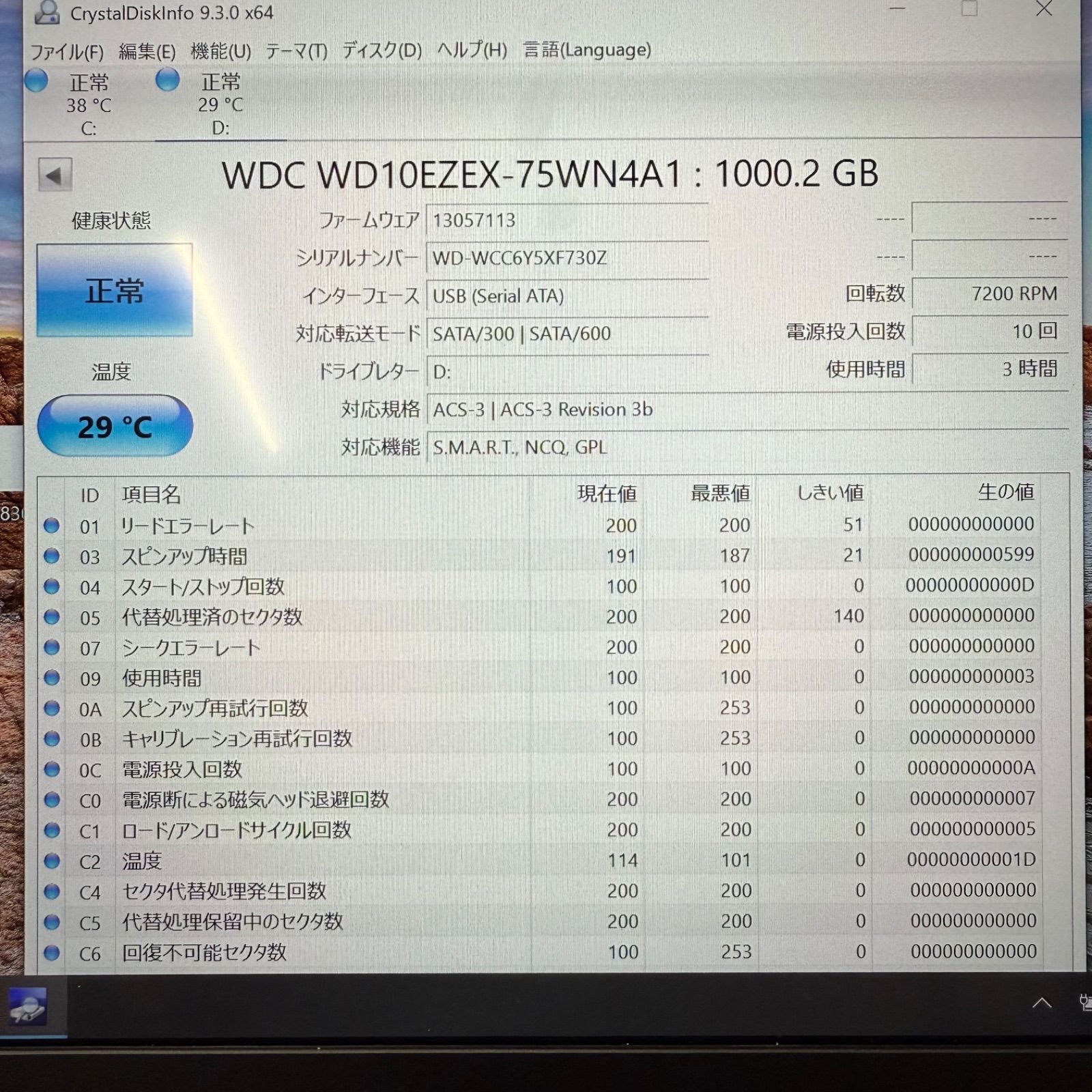The image size is (1092, 1092).
Task: Click the status dot for ID C2 温度
Action: pyautogui.click(x=52, y=861)
